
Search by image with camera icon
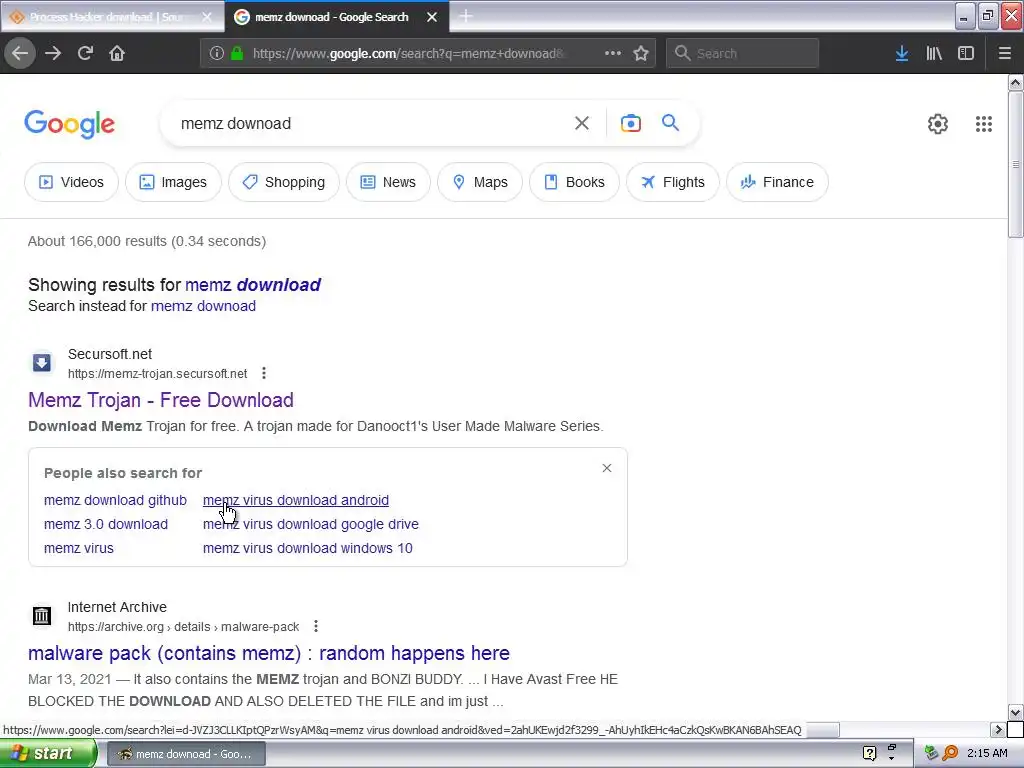pos(630,123)
